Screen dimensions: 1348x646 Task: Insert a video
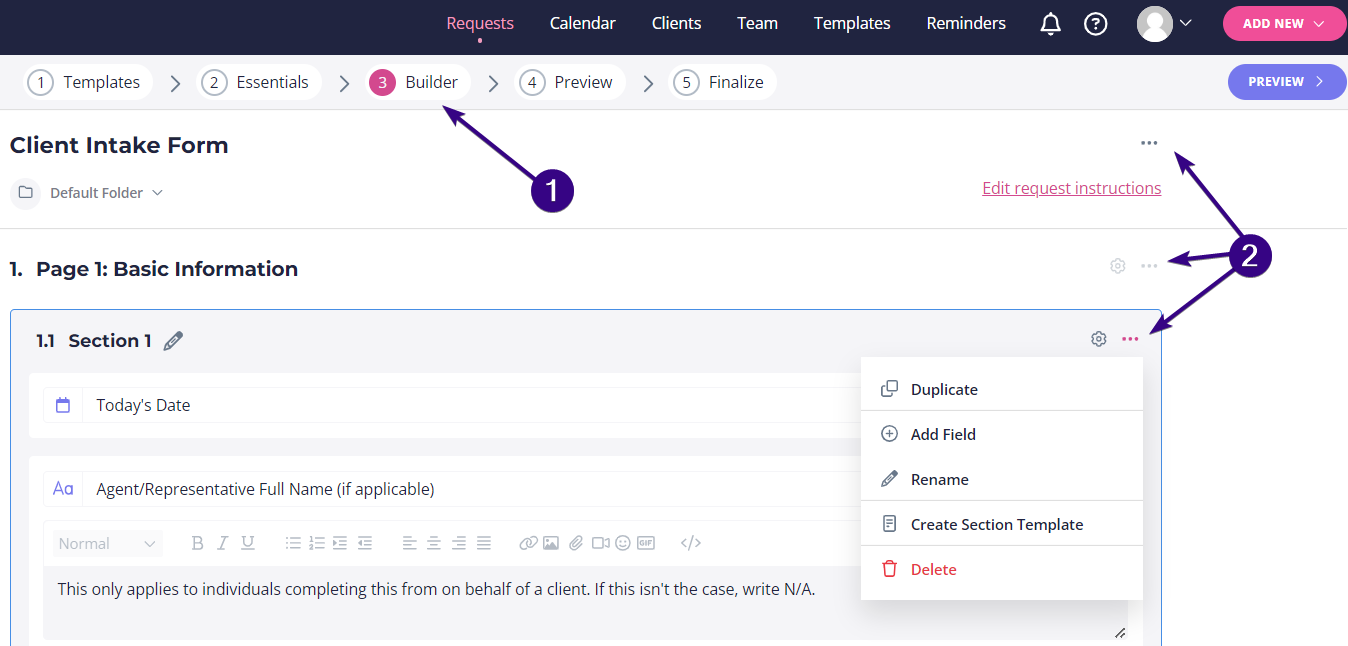click(x=600, y=543)
